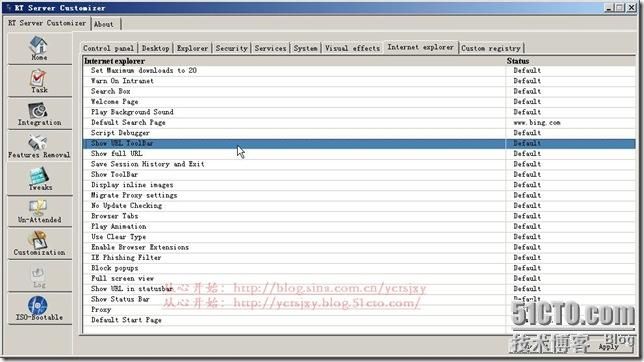Viewport: 644px width, 362px height.
Task: Close the NT Server Customizer window
Action: point(631,7)
